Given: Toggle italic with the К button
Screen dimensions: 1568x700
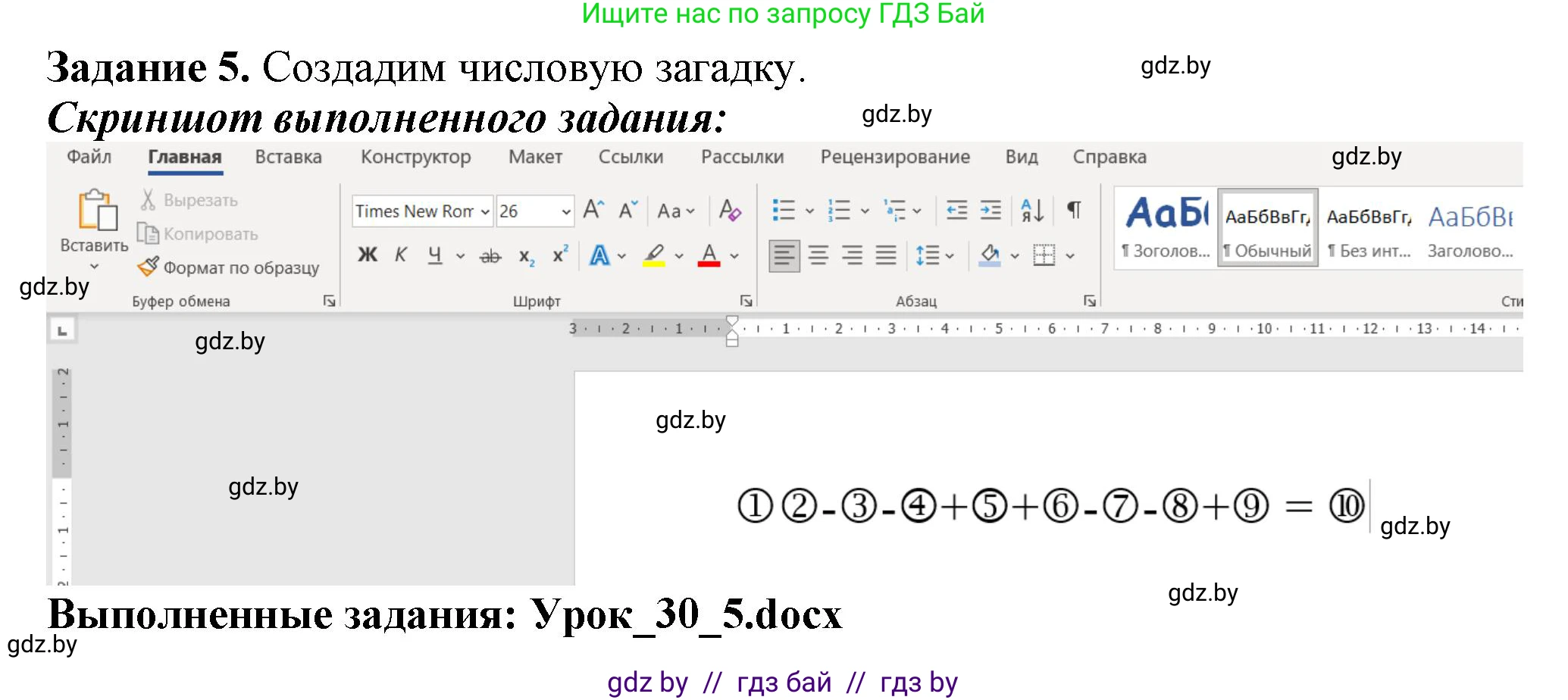Looking at the screenshot, I should coord(401,255).
